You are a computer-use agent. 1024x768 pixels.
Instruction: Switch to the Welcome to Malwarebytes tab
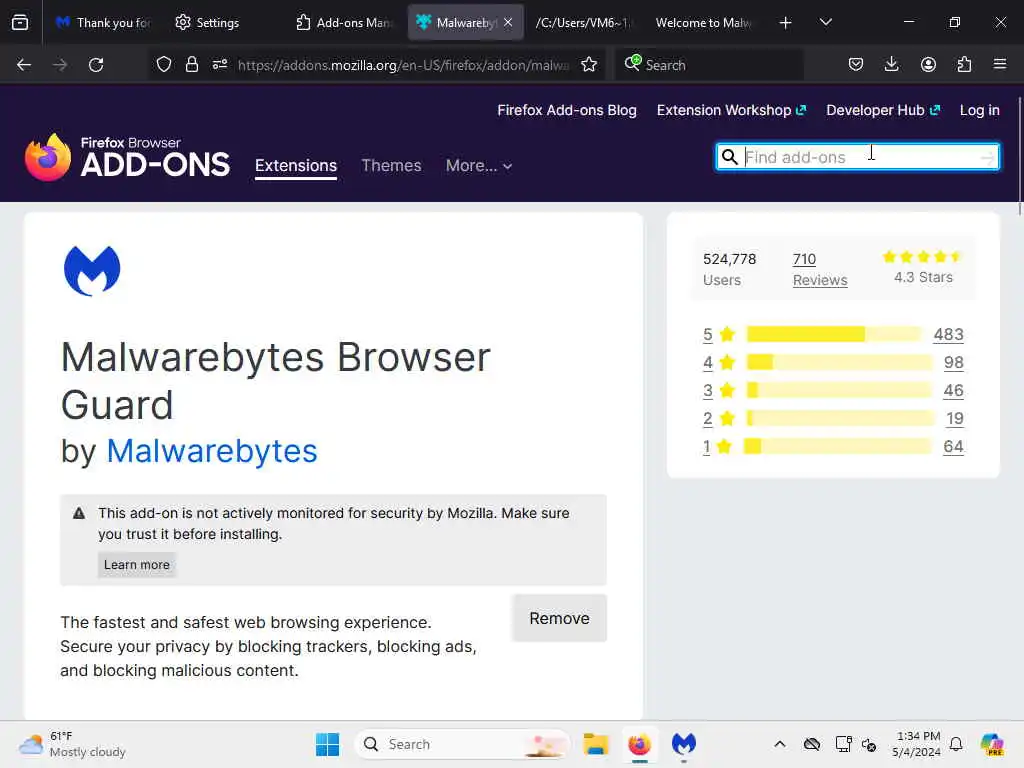click(704, 22)
